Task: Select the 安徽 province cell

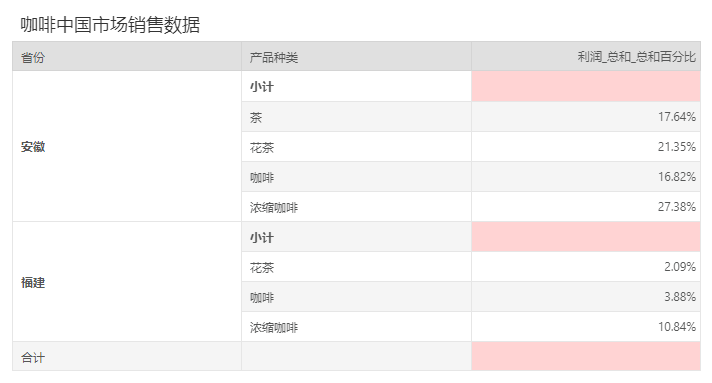Action: click(127, 146)
